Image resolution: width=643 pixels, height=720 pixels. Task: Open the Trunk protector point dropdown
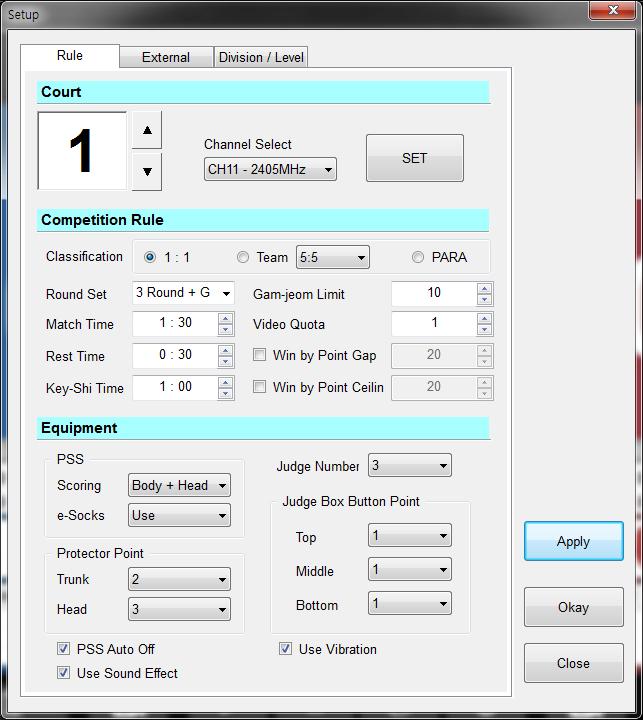[x=180, y=579]
